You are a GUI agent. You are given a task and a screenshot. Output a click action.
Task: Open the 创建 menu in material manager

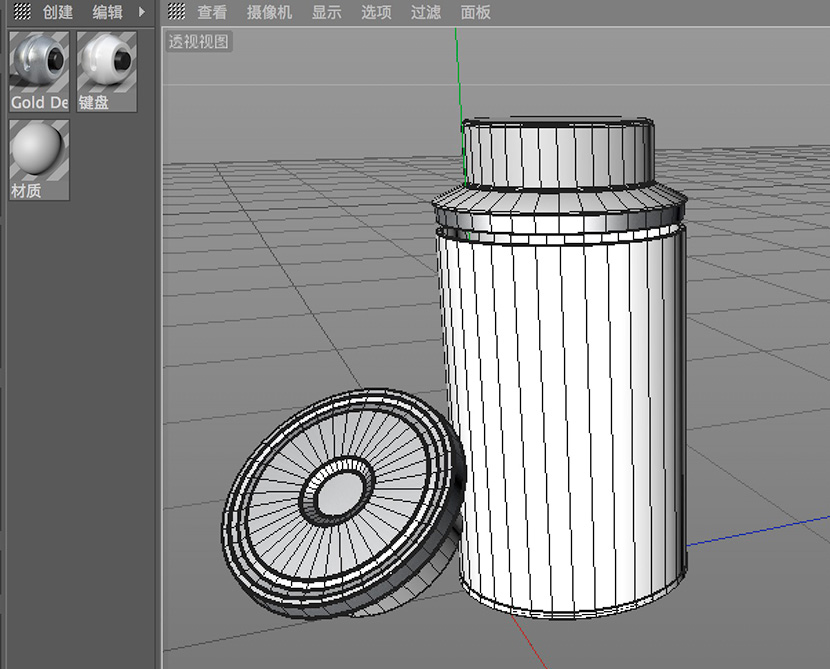pyautogui.click(x=58, y=12)
